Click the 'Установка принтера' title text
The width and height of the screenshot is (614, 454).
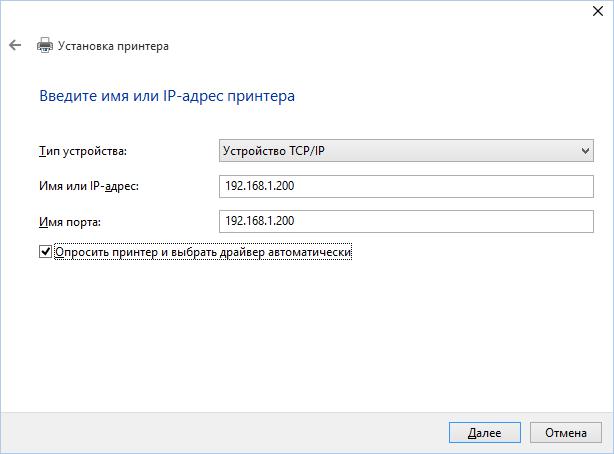tap(113, 46)
